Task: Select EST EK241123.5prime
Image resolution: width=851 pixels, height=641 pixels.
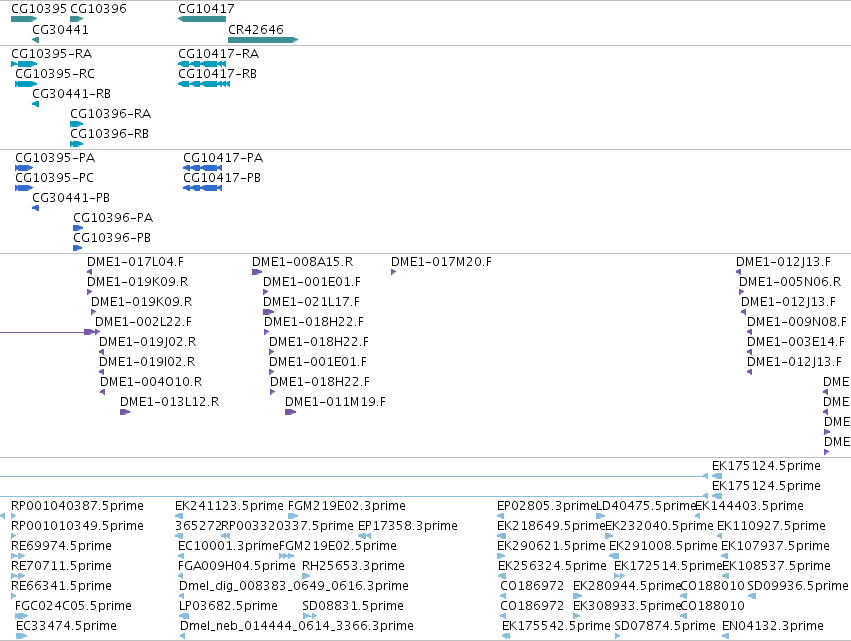Action: pyautogui.click(x=229, y=506)
